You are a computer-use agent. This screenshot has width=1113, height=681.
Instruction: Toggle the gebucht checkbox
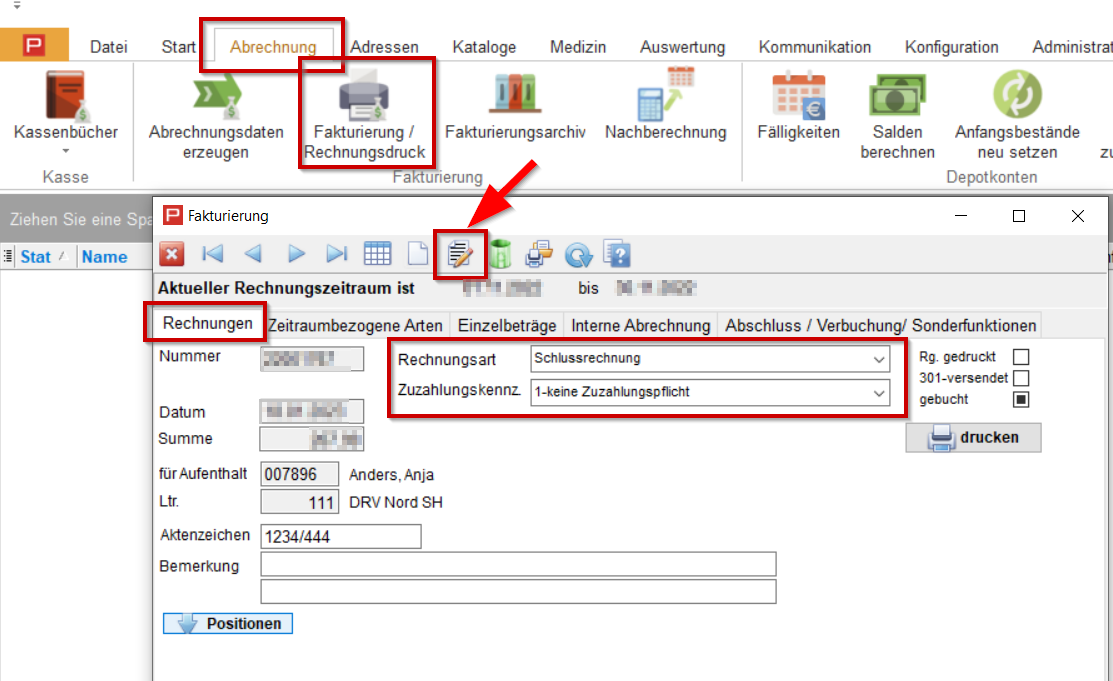point(1021,400)
